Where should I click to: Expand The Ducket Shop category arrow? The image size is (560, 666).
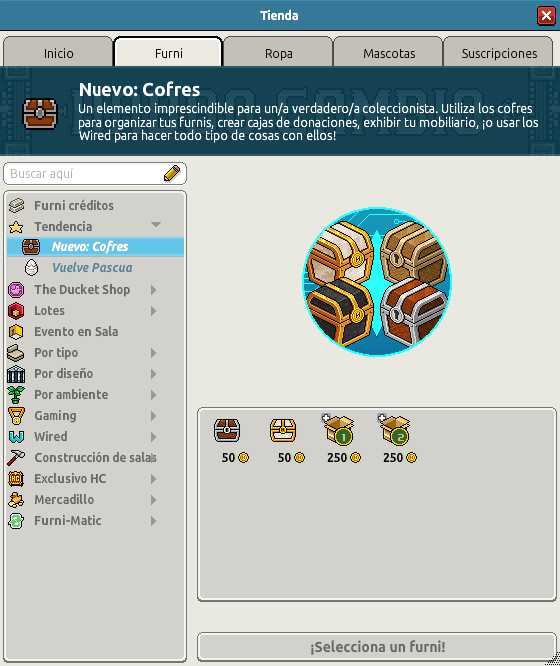pos(154,290)
